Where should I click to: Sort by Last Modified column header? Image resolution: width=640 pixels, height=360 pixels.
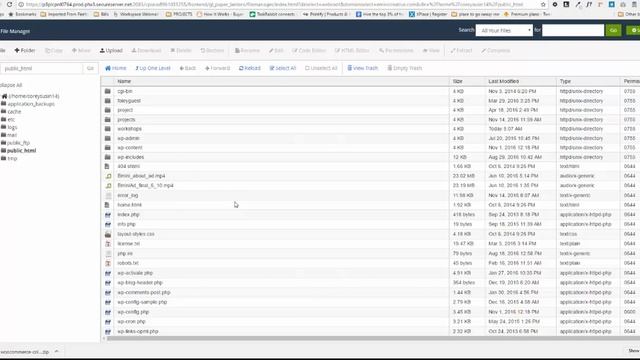click(x=503, y=81)
